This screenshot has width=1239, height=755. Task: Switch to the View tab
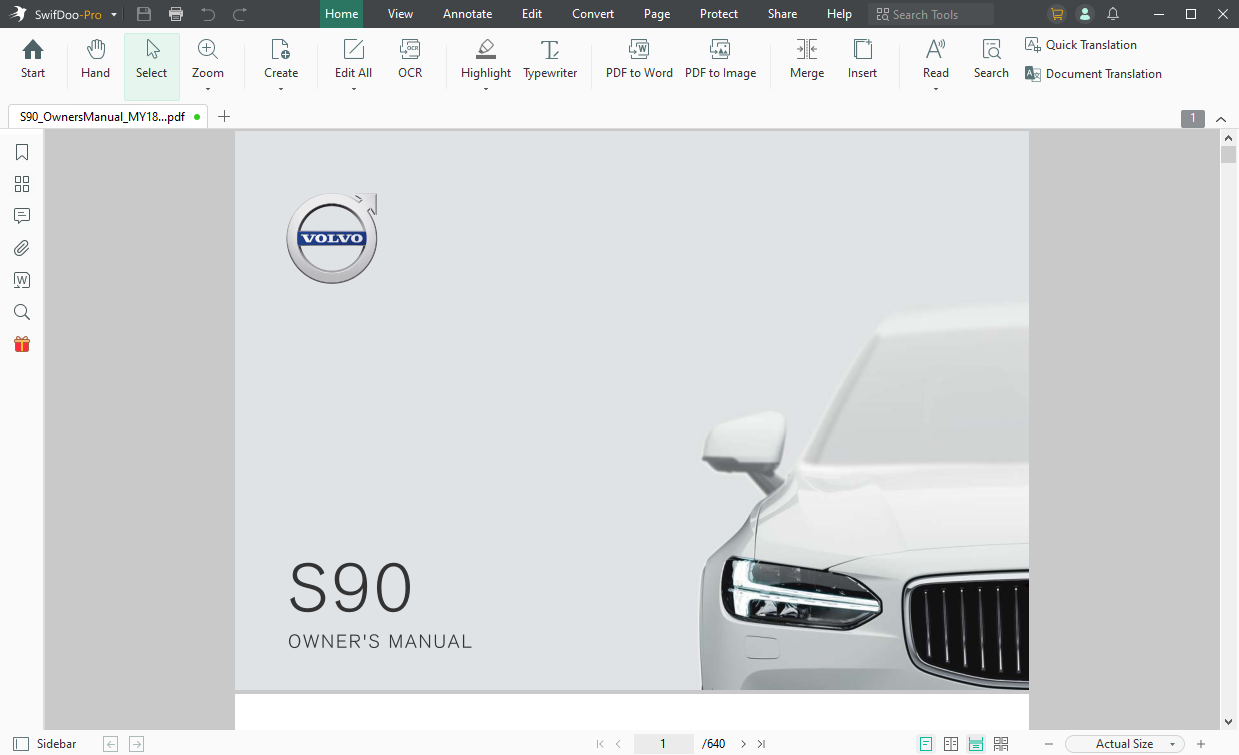pos(400,14)
